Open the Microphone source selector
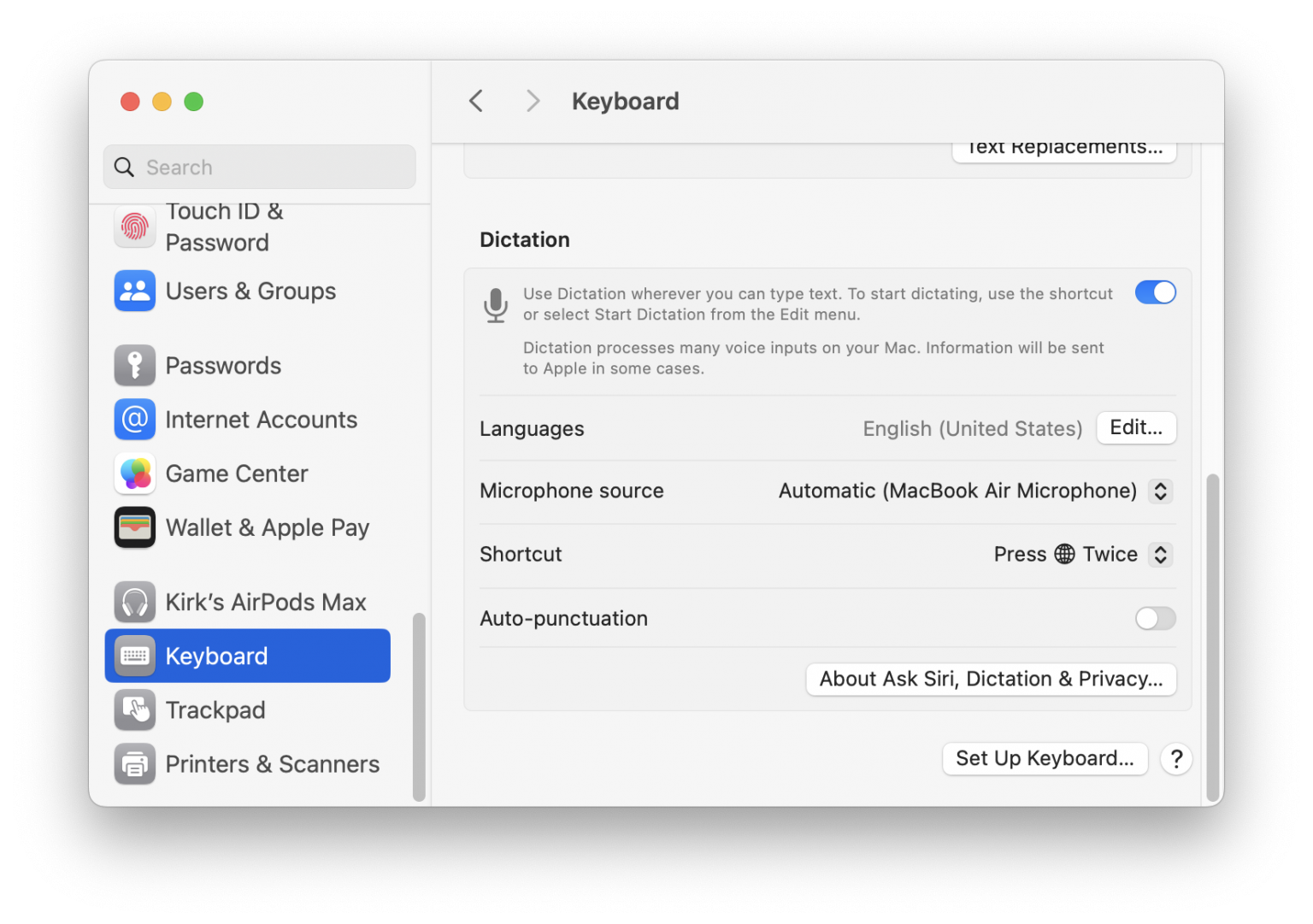 (x=1160, y=491)
